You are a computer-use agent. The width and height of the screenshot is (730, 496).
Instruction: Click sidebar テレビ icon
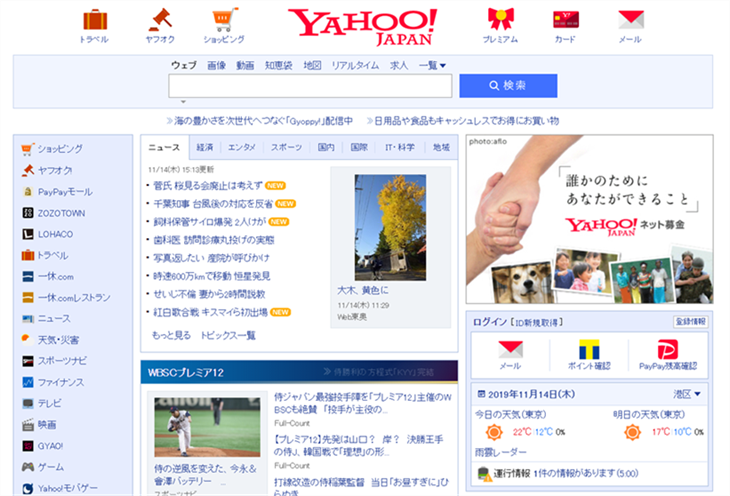[28, 403]
